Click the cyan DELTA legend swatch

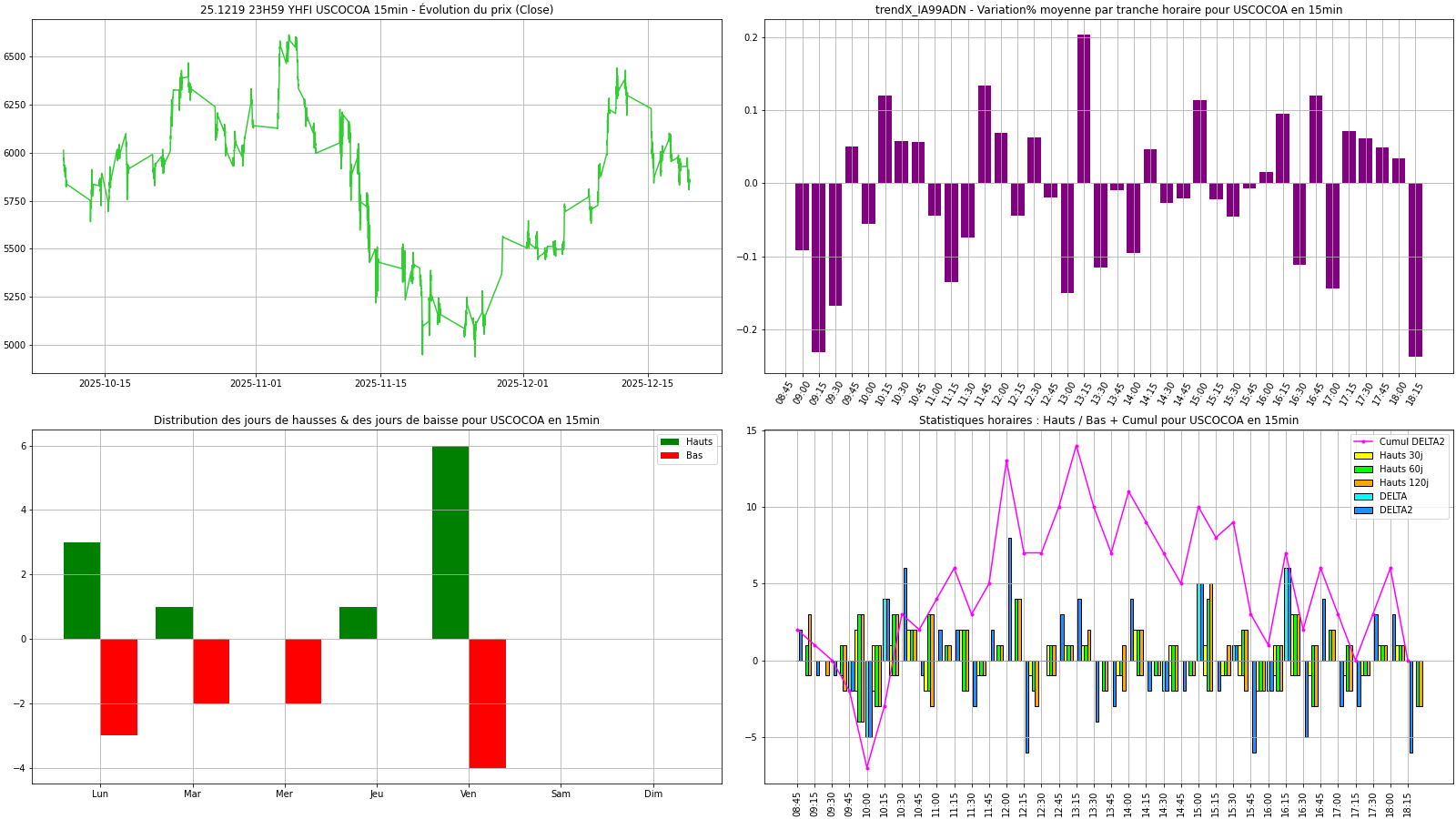(1363, 497)
